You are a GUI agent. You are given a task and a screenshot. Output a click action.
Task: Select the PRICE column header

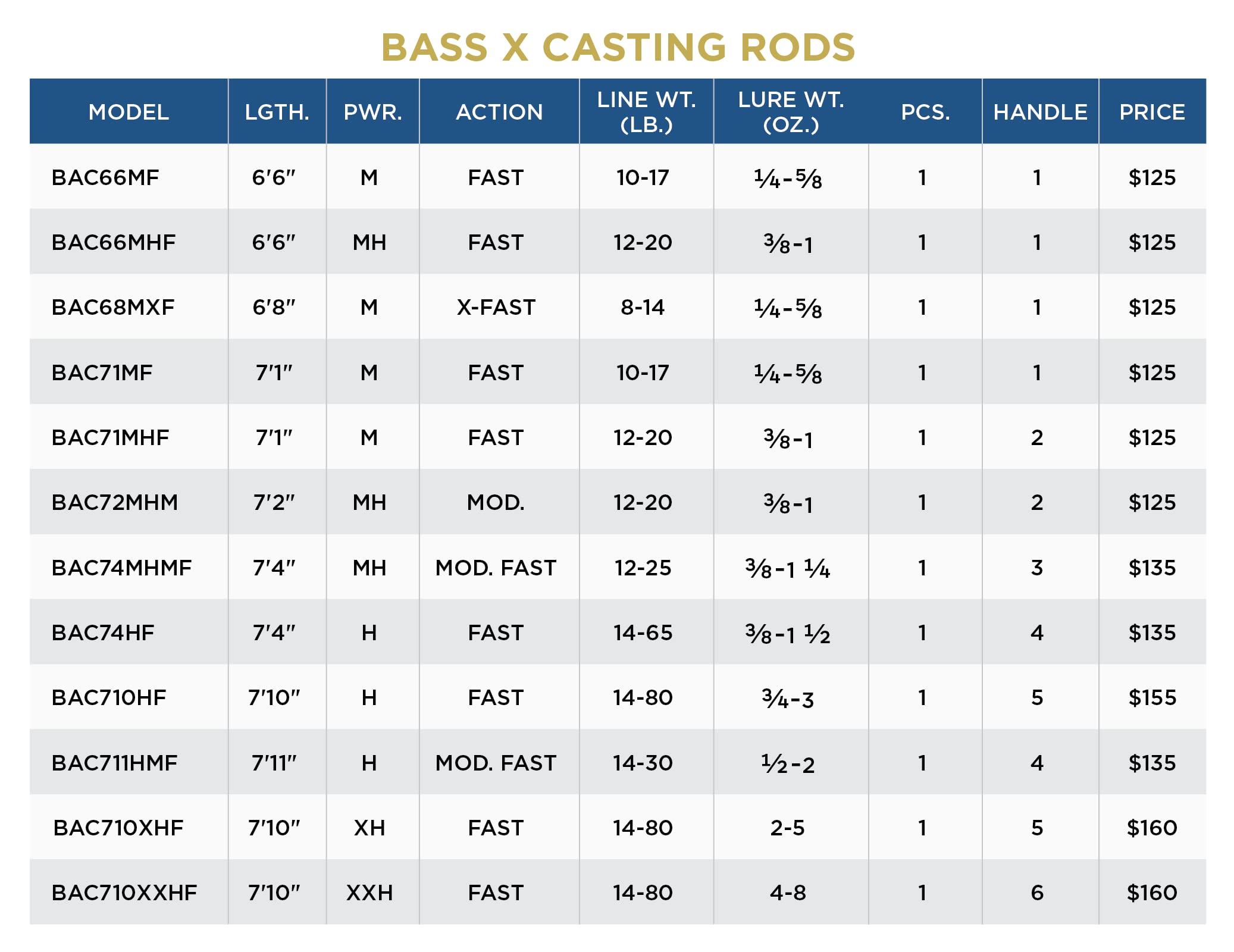pos(1152,112)
